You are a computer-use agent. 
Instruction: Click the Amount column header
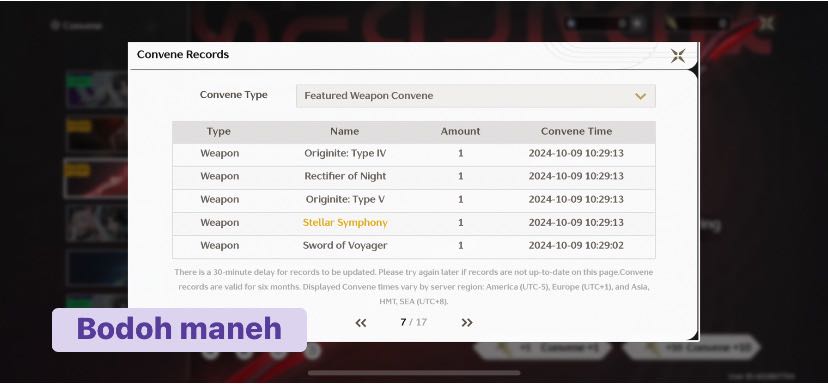click(x=460, y=132)
